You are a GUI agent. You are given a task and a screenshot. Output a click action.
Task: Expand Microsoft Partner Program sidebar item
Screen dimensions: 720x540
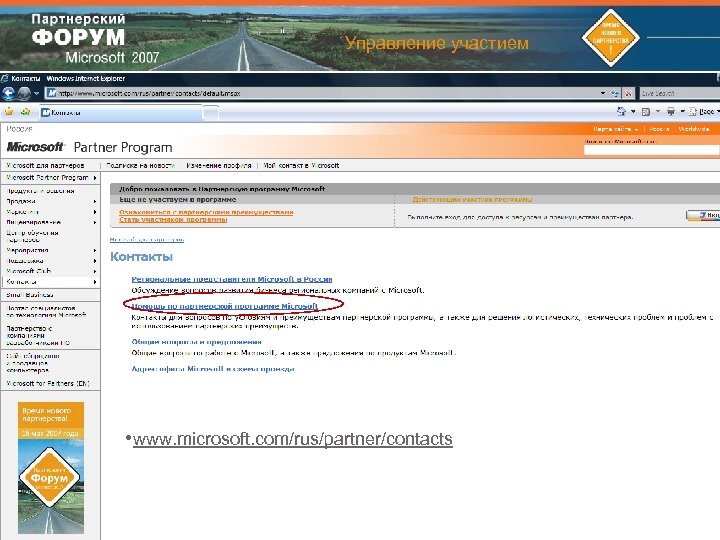pos(51,178)
